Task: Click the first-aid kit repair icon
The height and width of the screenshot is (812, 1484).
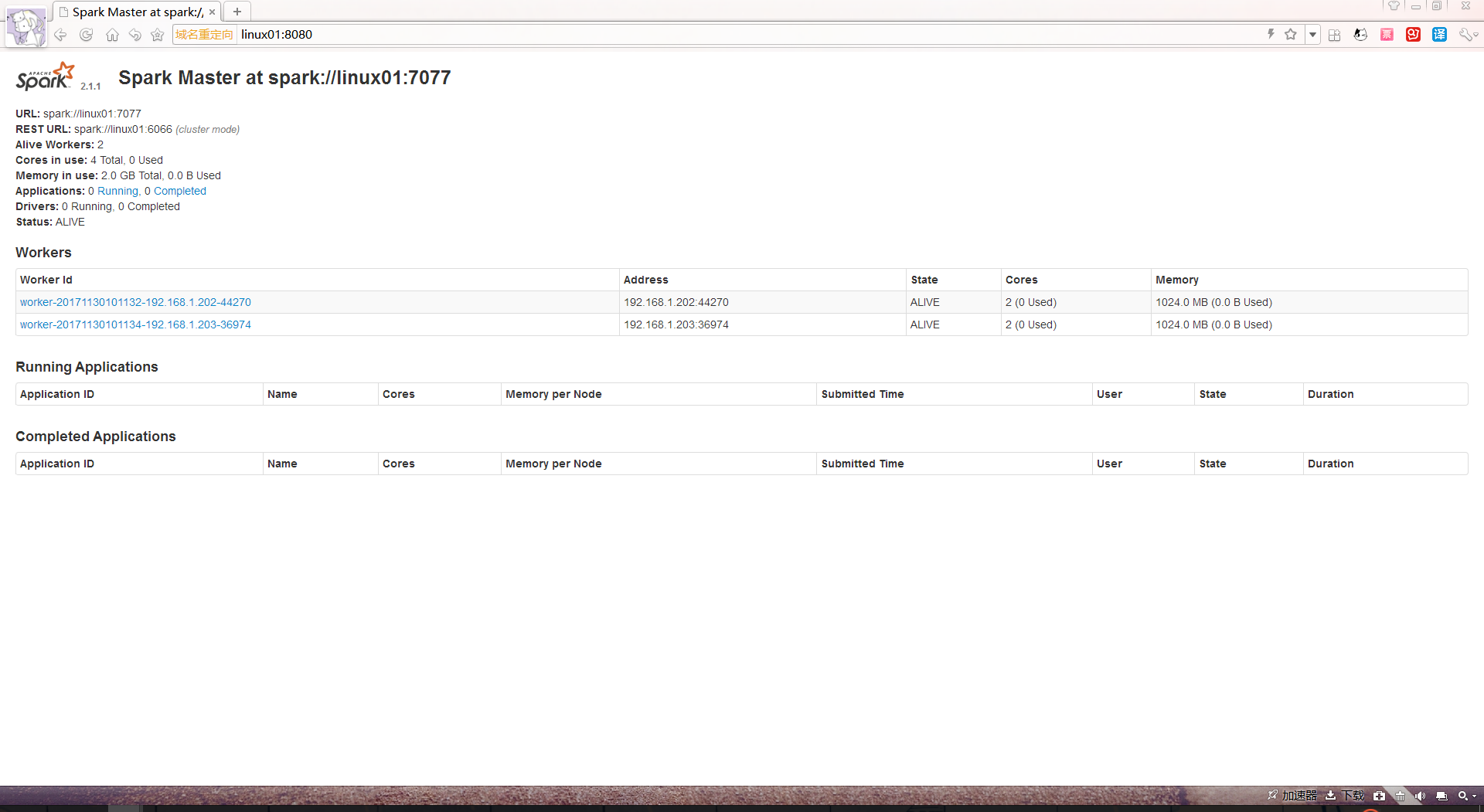Action: 1379,796
